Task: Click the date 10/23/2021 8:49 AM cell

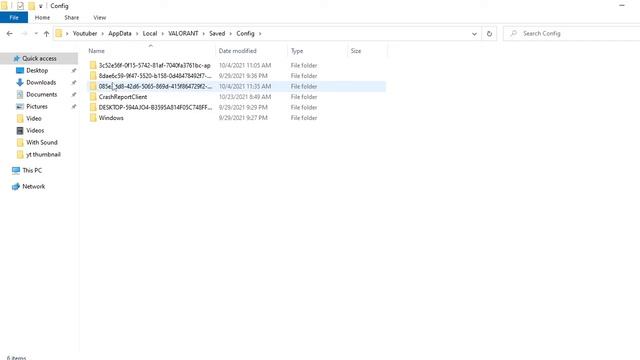Action: pyautogui.click(x=245, y=97)
